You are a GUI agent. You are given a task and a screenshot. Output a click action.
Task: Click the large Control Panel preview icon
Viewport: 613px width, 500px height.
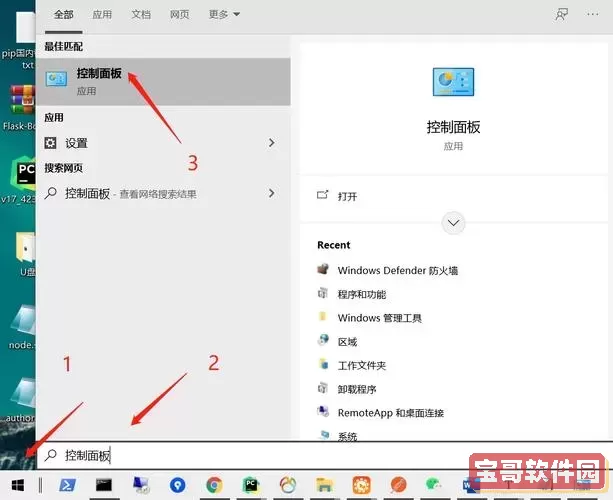tap(453, 82)
